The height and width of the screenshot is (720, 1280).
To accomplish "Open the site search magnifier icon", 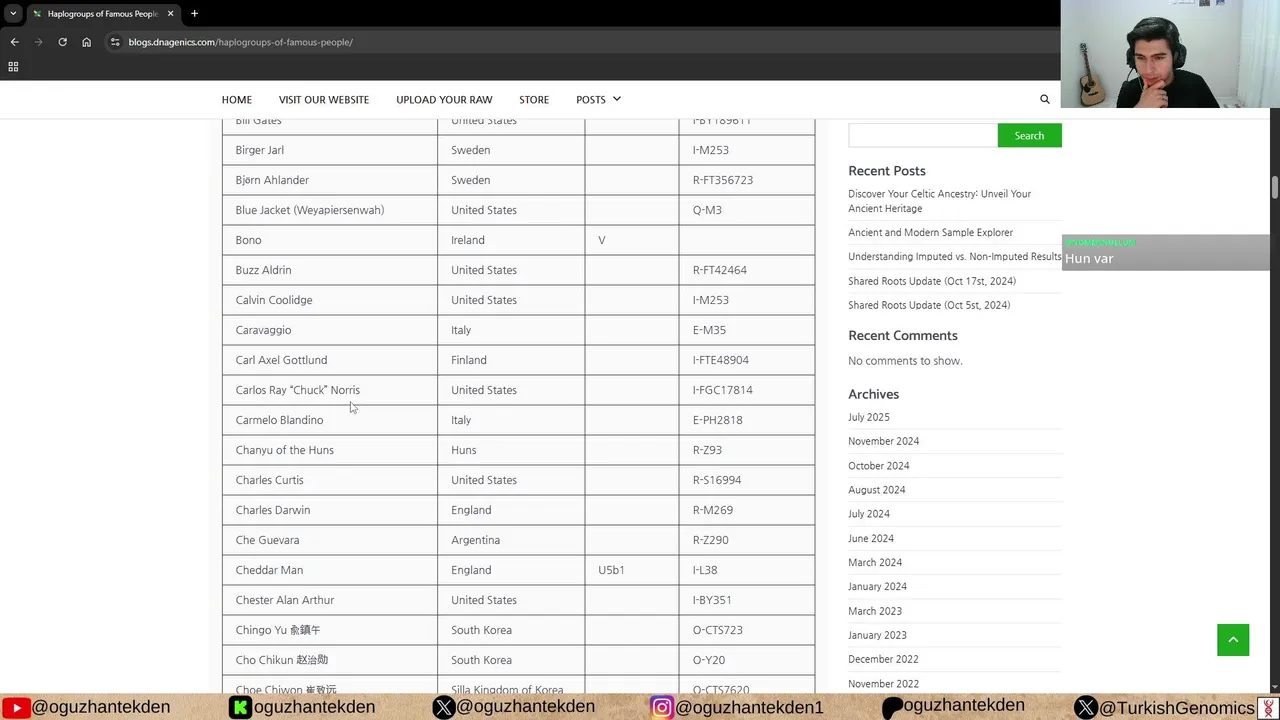I will click(1045, 99).
